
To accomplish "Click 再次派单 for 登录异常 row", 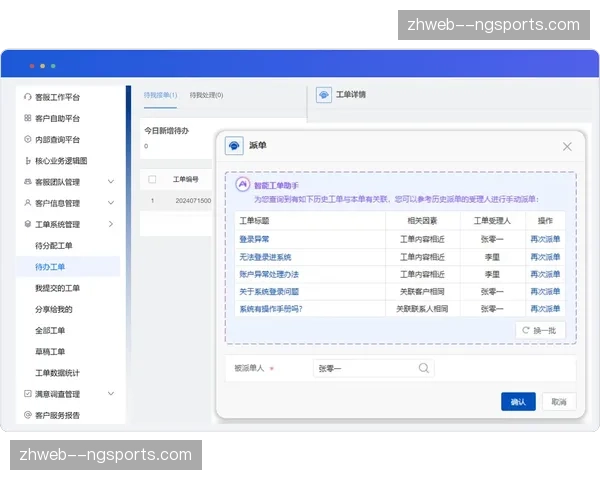I will [x=545, y=239].
